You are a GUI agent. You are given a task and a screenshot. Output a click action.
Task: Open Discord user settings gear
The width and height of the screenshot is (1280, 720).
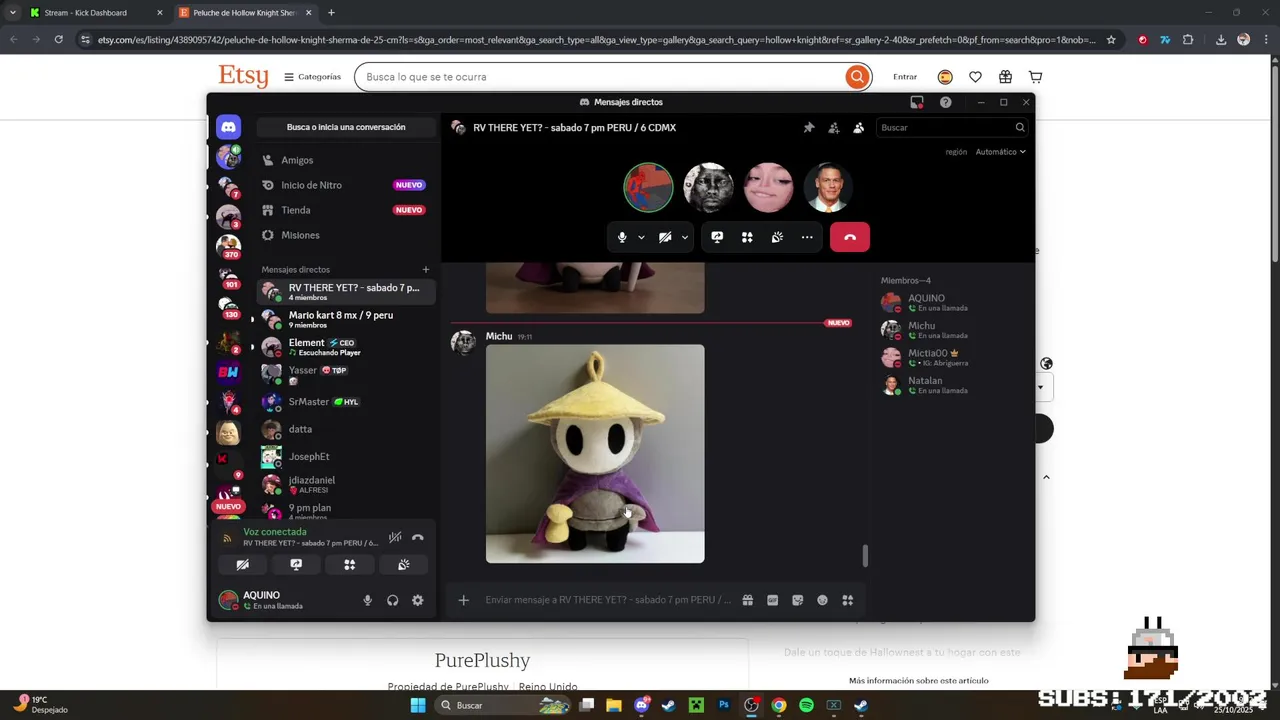coord(418,600)
